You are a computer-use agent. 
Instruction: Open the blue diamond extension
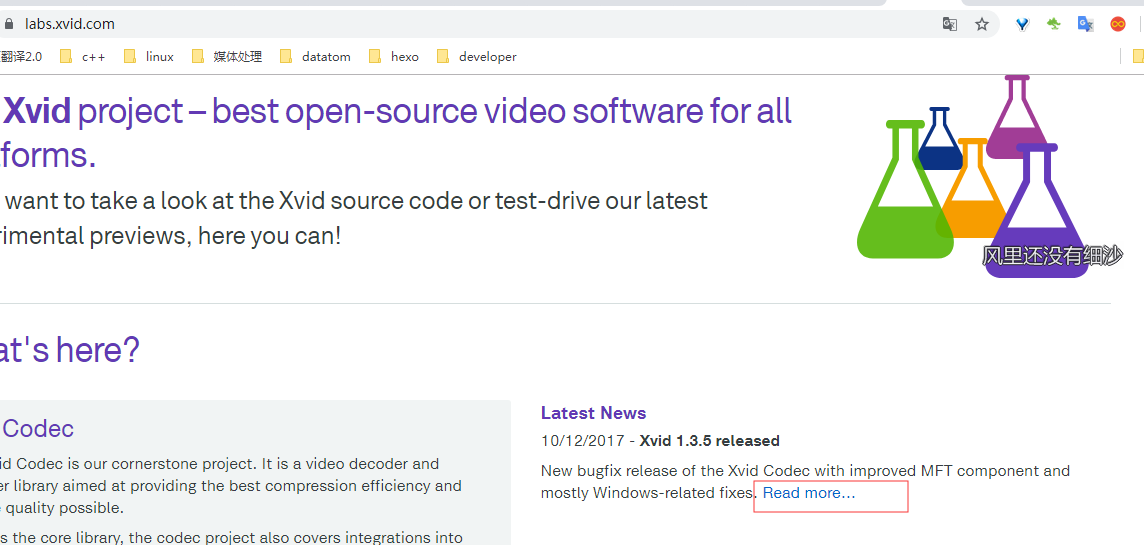point(1022,24)
